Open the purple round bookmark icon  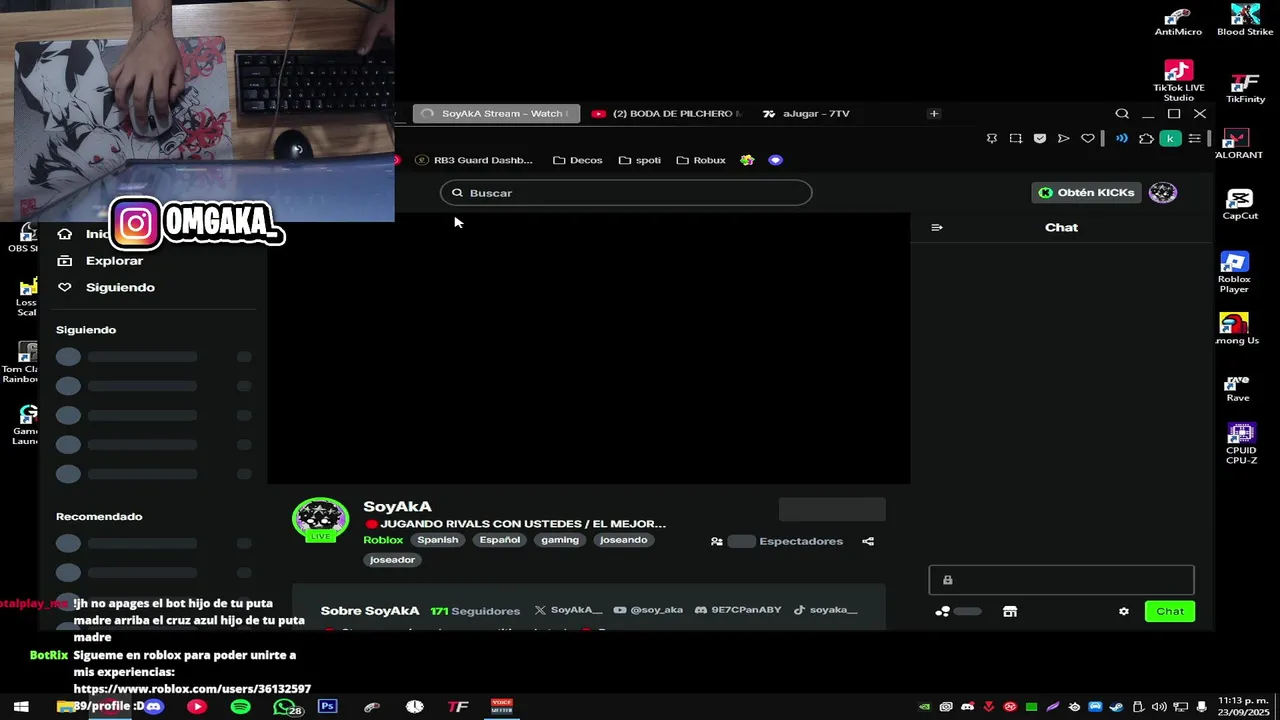[775, 160]
